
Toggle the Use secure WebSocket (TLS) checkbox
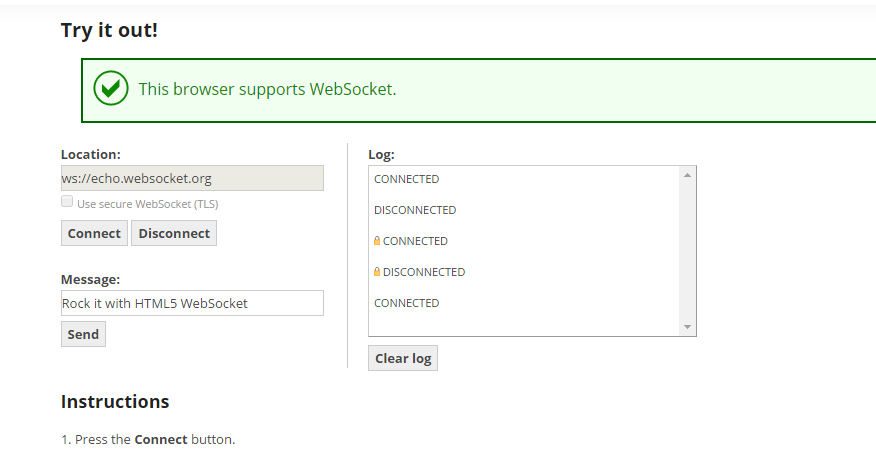[x=67, y=202]
